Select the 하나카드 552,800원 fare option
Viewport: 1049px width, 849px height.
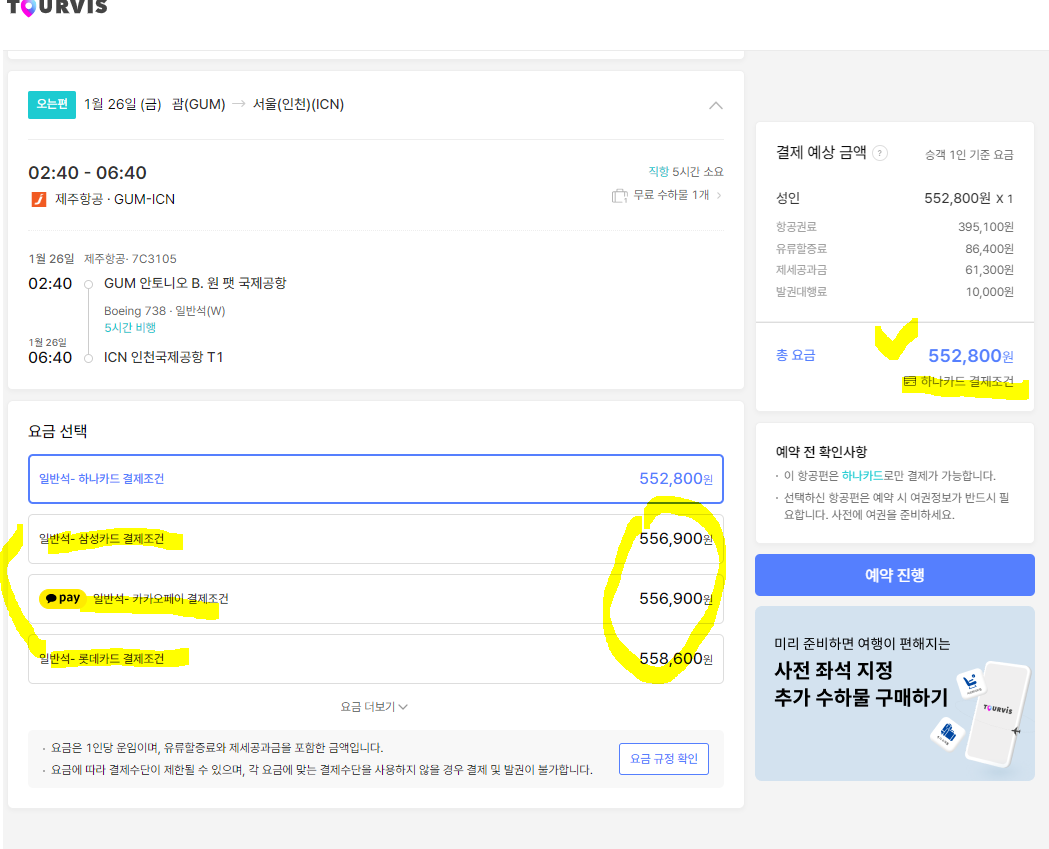(375, 479)
